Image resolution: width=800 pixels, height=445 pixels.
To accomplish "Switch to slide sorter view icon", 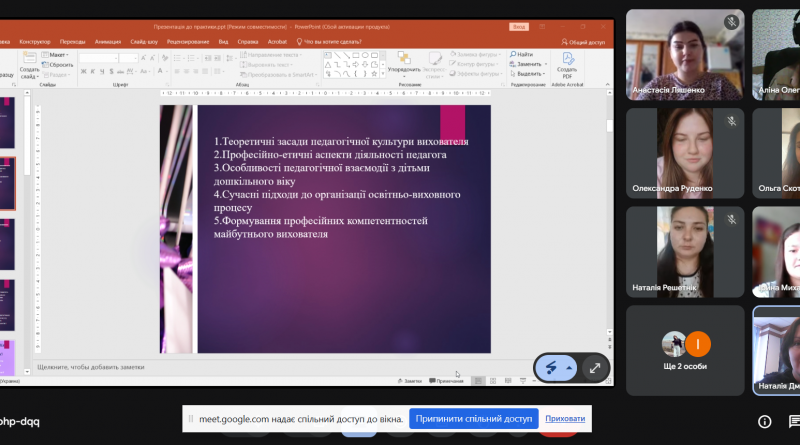I will [x=493, y=381].
